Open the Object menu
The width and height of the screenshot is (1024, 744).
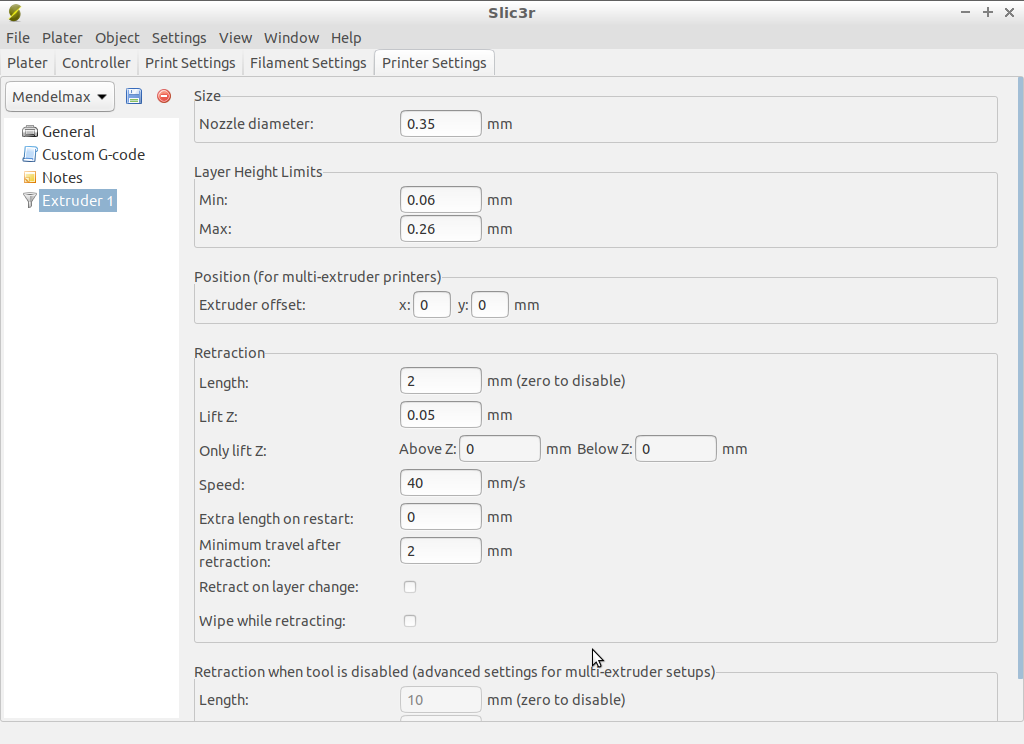(117, 38)
